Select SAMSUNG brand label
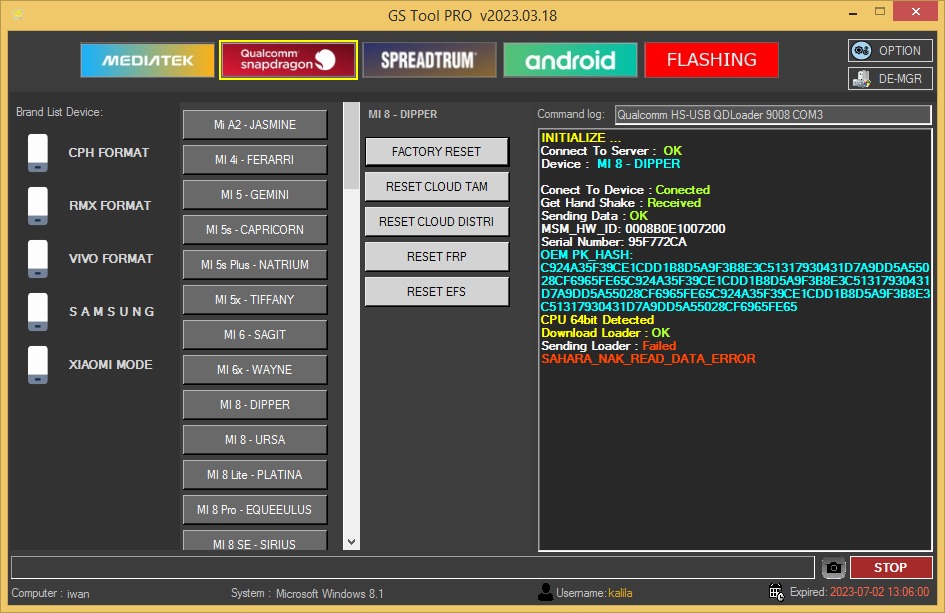The width and height of the screenshot is (945, 613). [112, 312]
